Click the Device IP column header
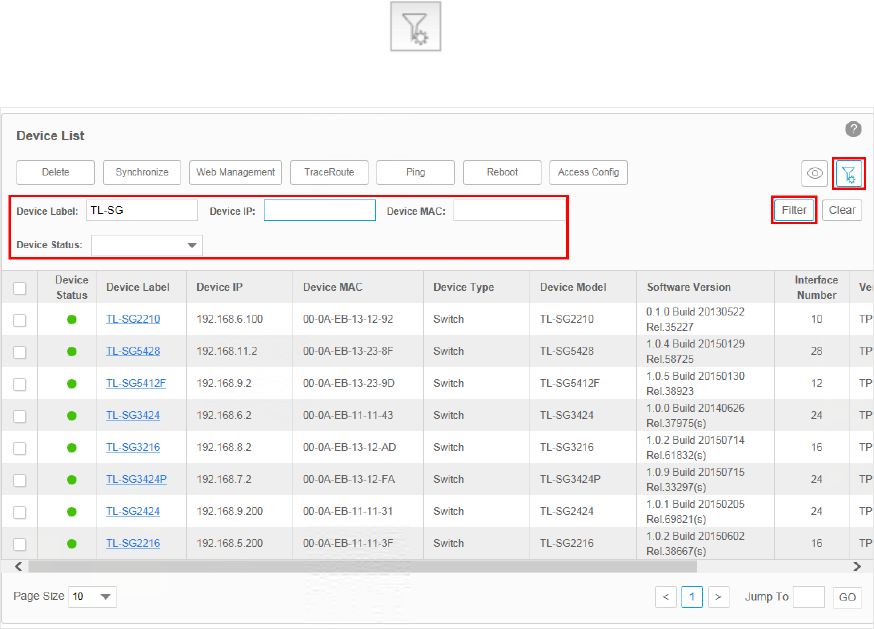Image resolution: width=874 pixels, height=629 pixels. 220,287
